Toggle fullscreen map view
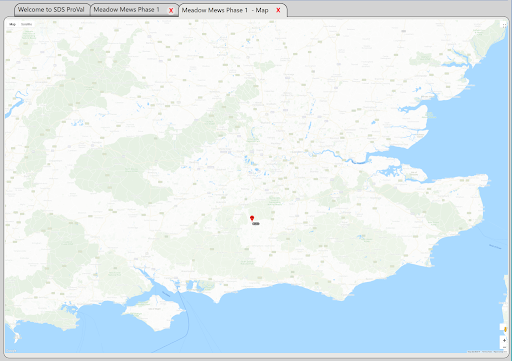Image resolution: width=512 pixels, height=361 pixels. click(x=504, y=25)
